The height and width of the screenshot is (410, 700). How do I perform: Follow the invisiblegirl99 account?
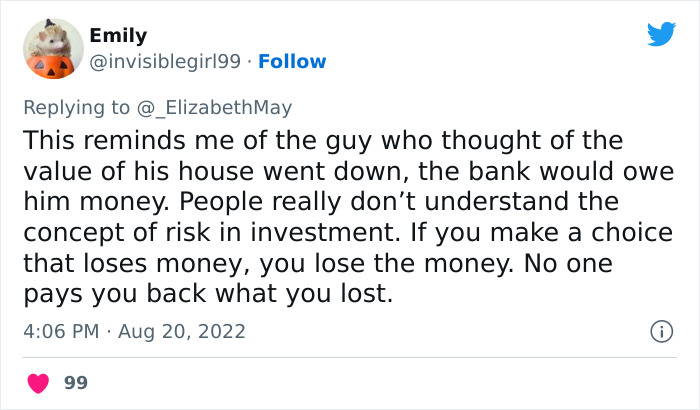[292, 61]
